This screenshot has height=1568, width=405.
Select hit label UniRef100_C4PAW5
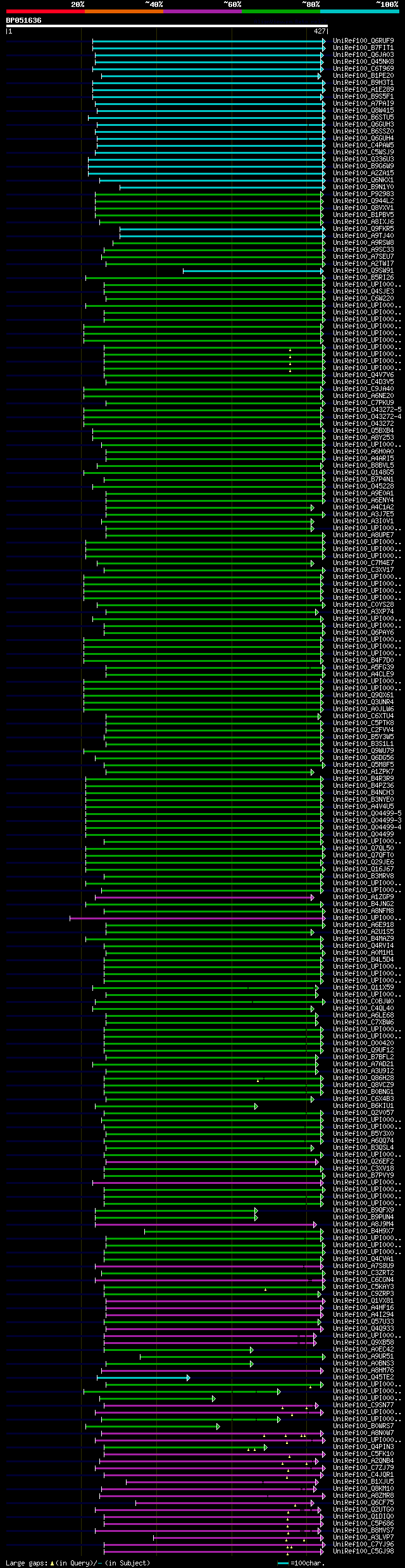(x=363, y=145)
